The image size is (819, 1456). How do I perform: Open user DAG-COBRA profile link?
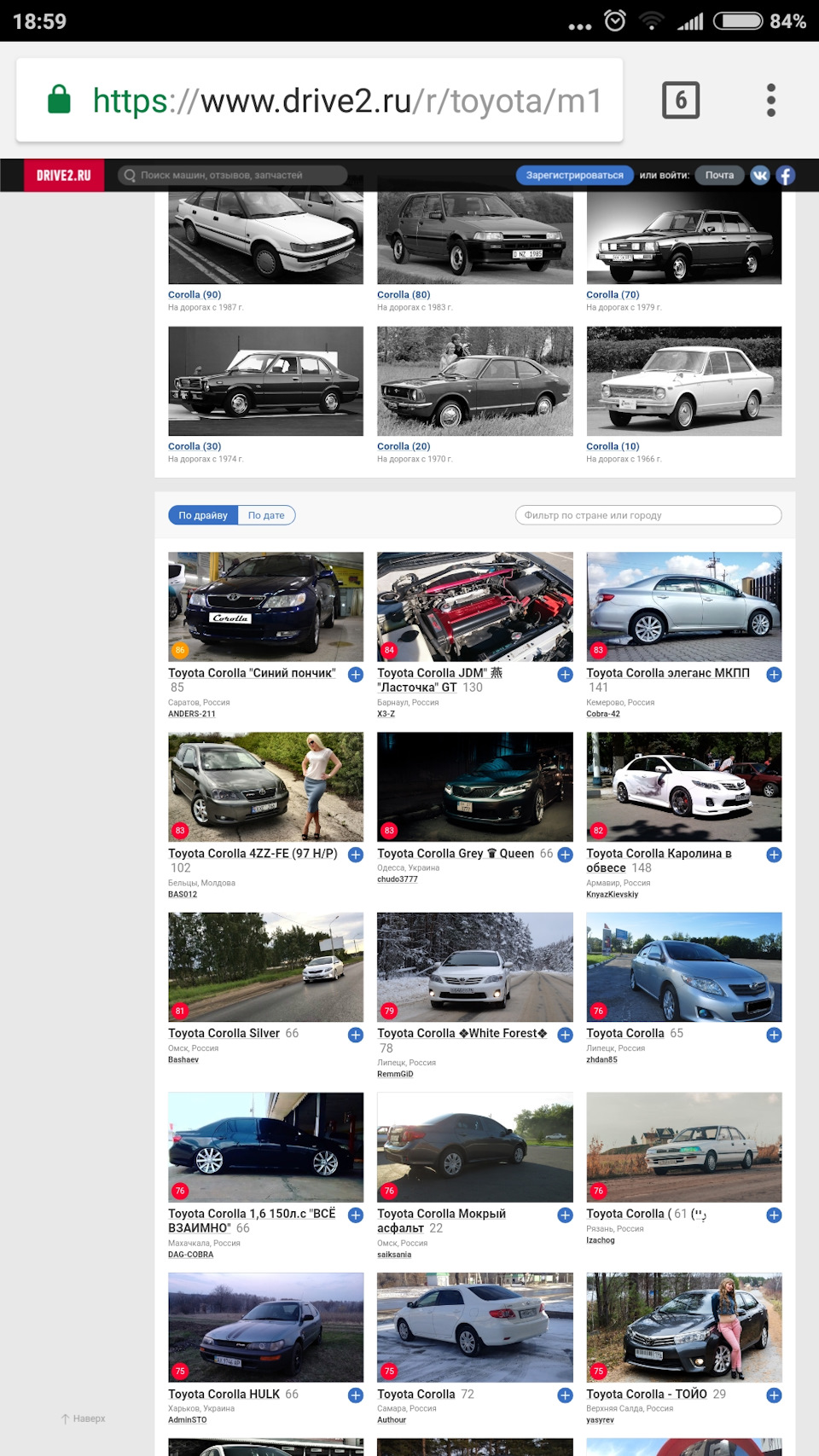(190, 1255)
